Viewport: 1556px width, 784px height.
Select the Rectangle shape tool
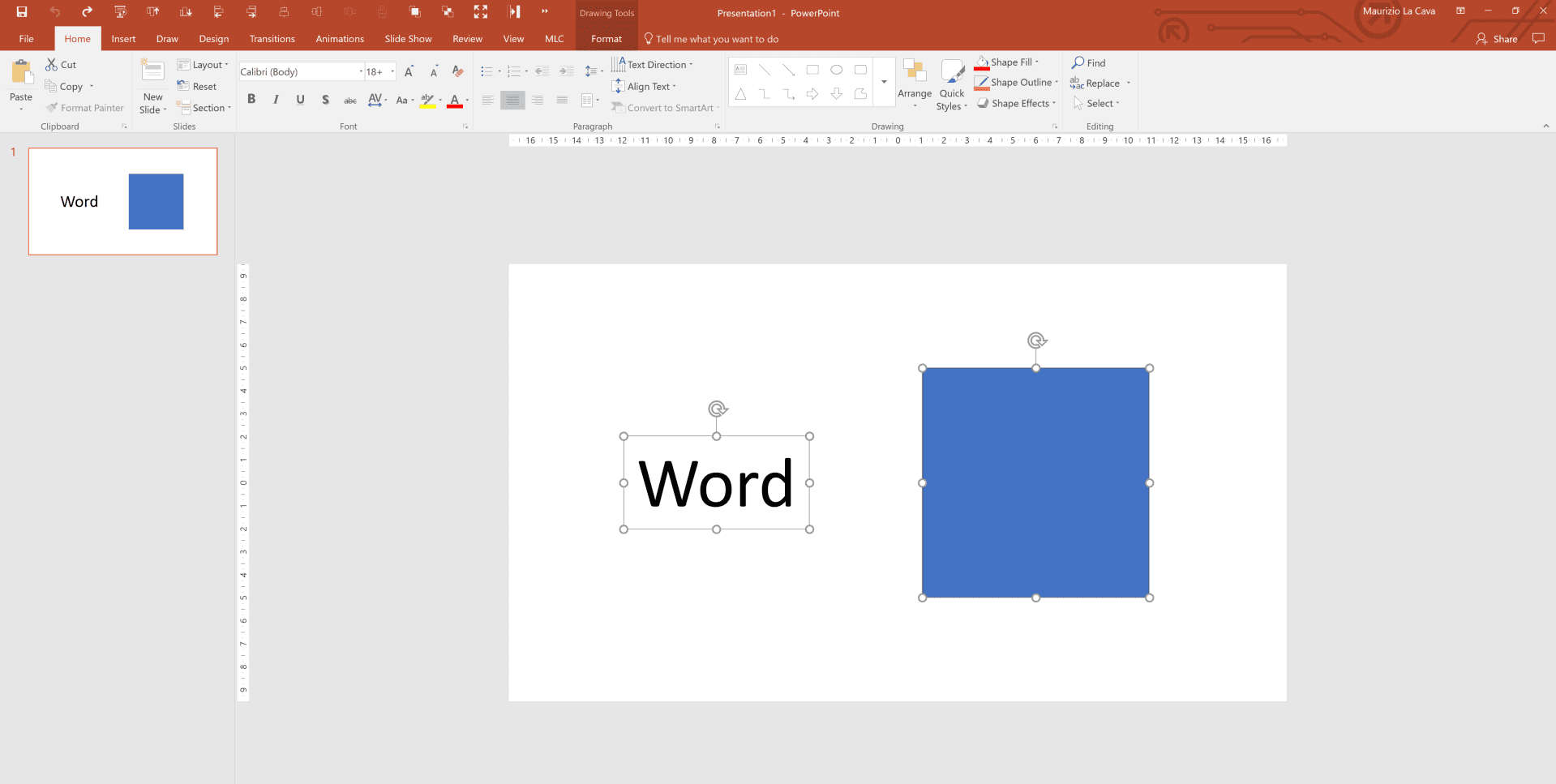(812, 70)
